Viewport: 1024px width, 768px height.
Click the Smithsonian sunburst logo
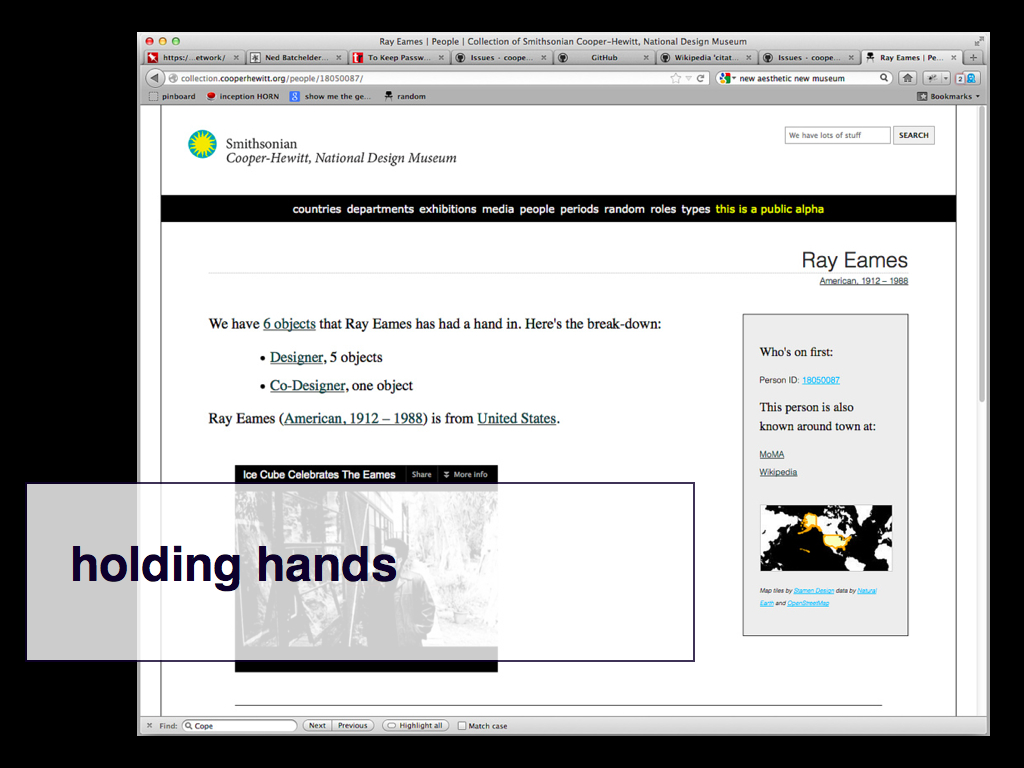(x=202, y=145)
